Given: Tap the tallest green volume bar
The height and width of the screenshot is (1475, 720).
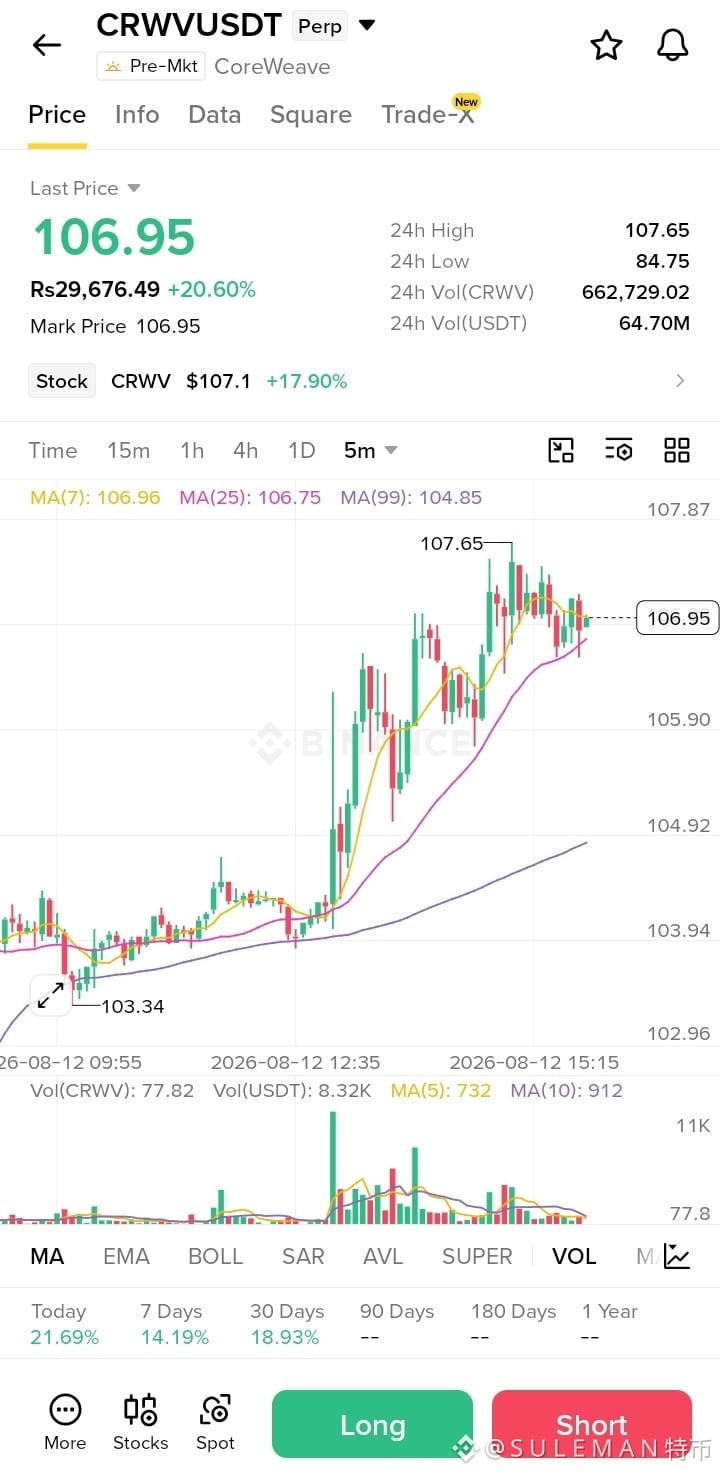Looking at the screenshot, I should click(333, 1167).
